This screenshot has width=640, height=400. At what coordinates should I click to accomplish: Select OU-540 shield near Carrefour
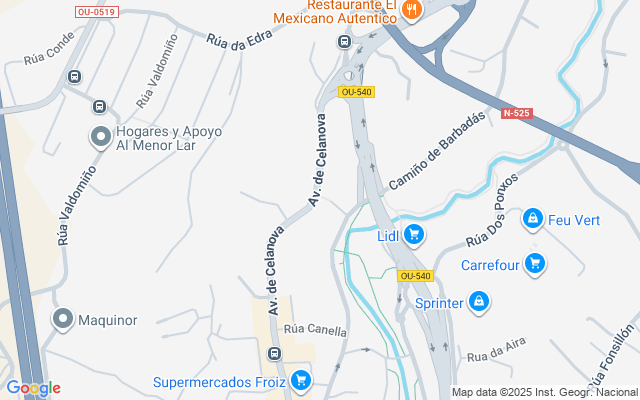point(415,276)
